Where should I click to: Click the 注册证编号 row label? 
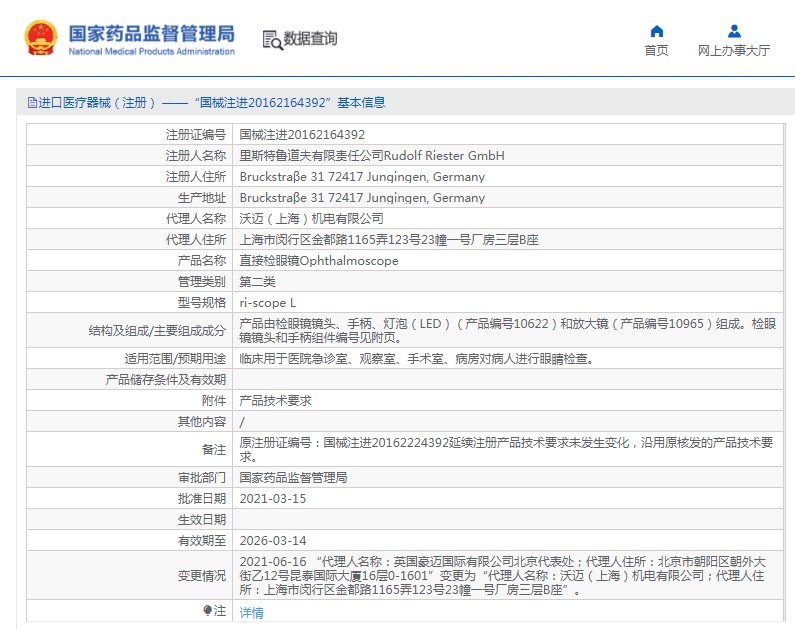pyautogui.click(x=196, y=135)
